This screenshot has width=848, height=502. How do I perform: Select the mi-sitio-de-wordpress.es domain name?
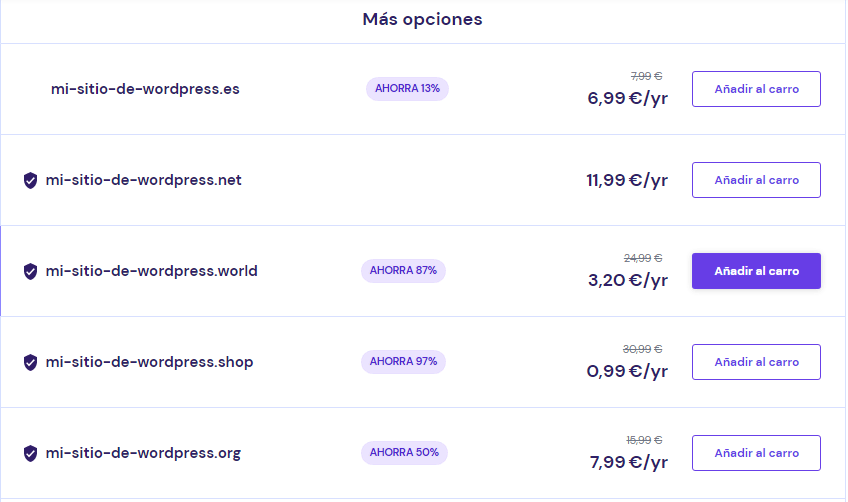pos(145,89)
